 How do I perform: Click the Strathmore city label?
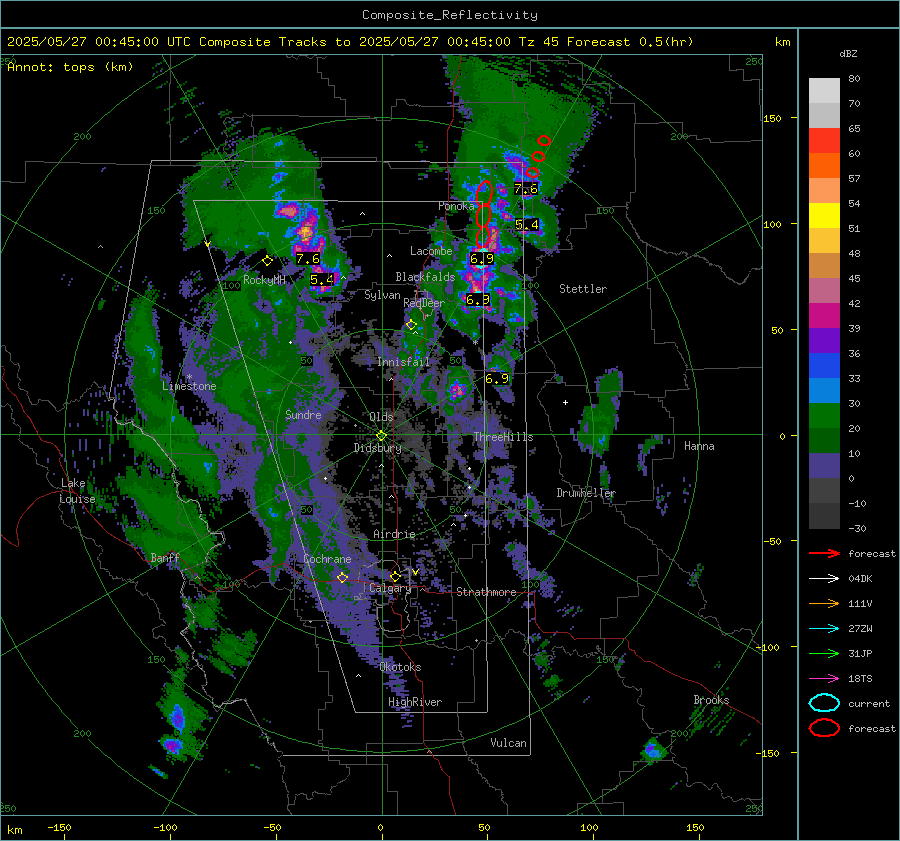[486, 592]
